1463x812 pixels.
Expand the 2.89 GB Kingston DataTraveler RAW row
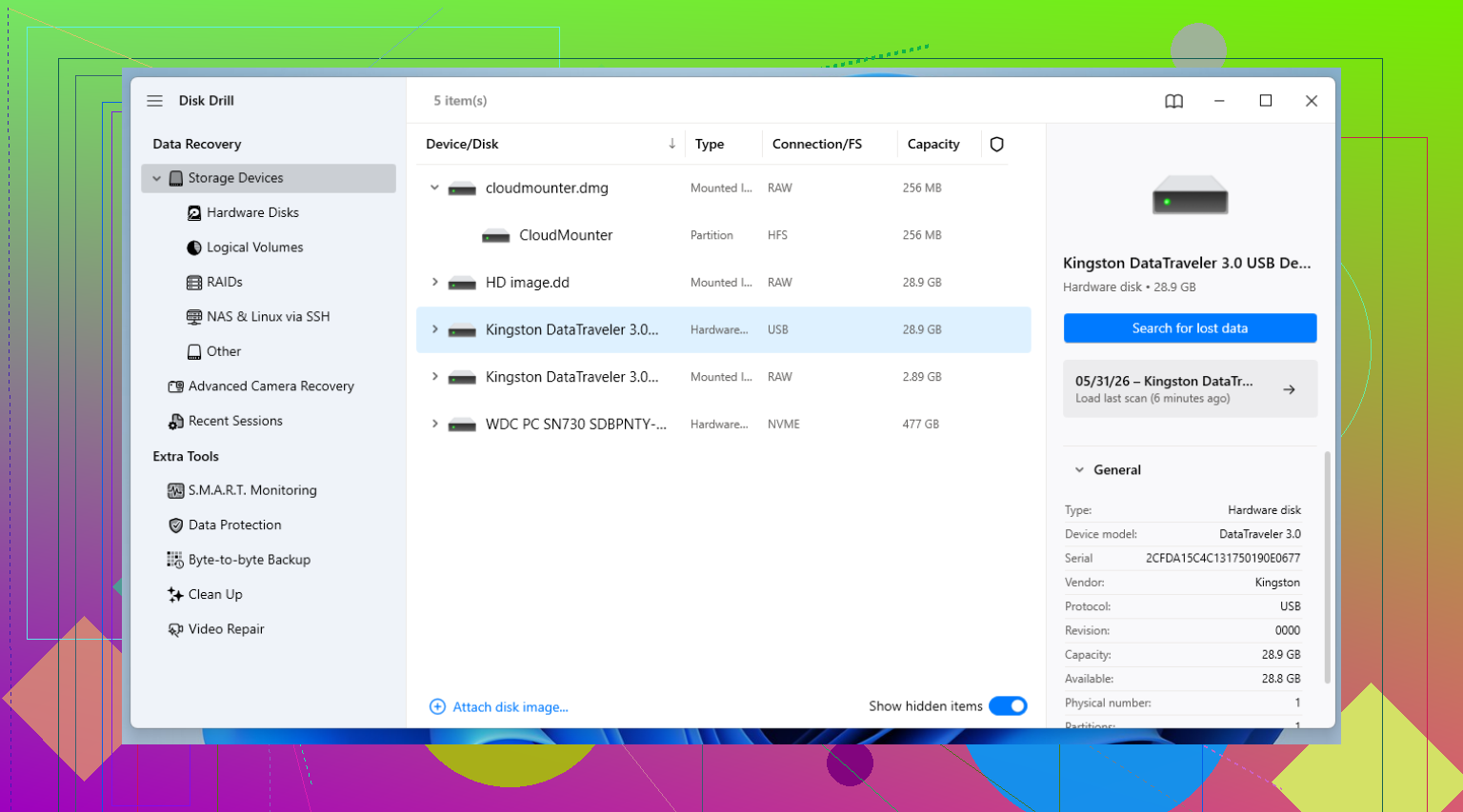click(434, 376)
